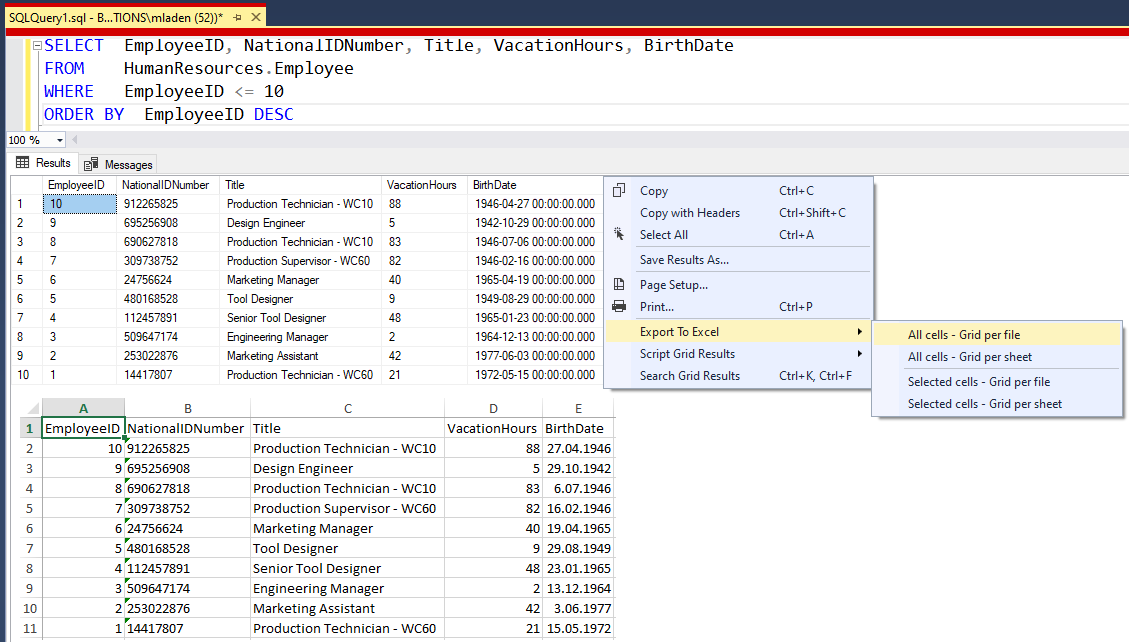Click results cell Design Engineer
The width and height of the screenshot is (1129, 642).
click(300, 223)
